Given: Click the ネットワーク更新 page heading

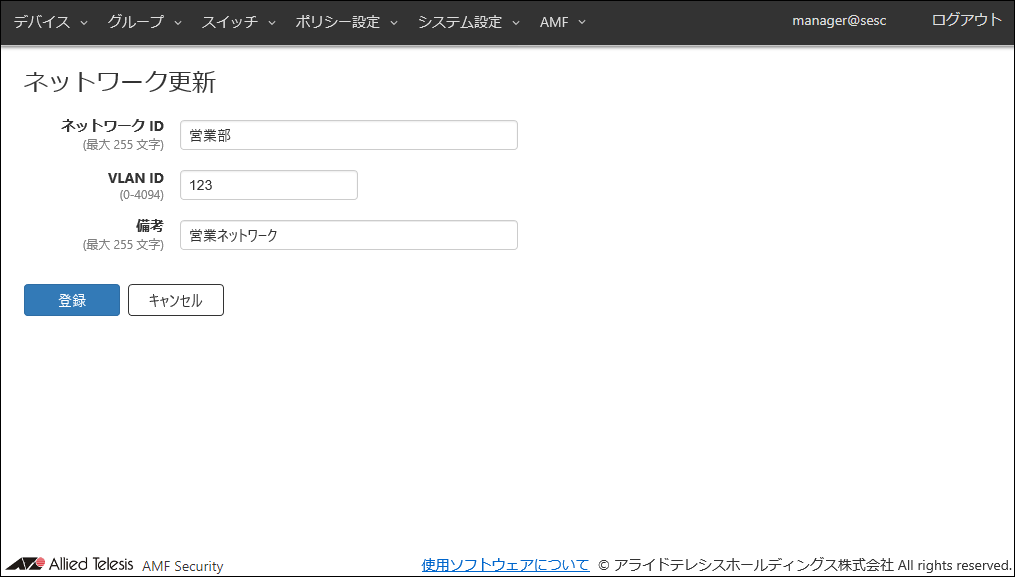Looking at the screenshot, I should point(119,82).
